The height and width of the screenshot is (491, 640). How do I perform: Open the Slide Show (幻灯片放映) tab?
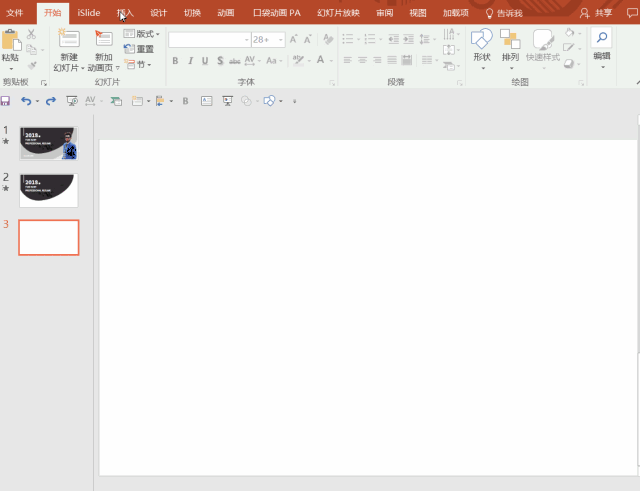(x=338, y=13)
